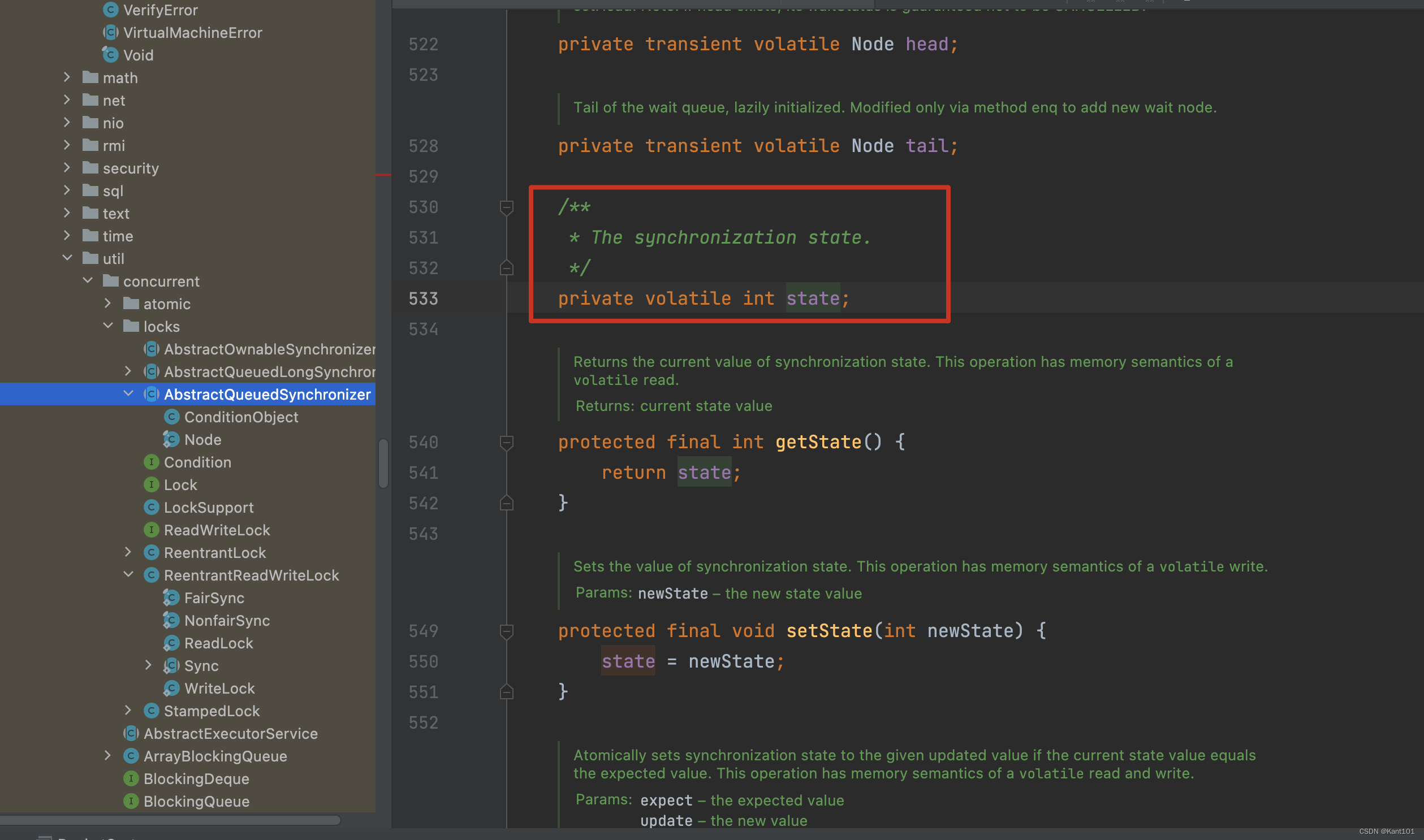Click the AbstractExecutorService abstract class icon

click(x=131, y=734)
